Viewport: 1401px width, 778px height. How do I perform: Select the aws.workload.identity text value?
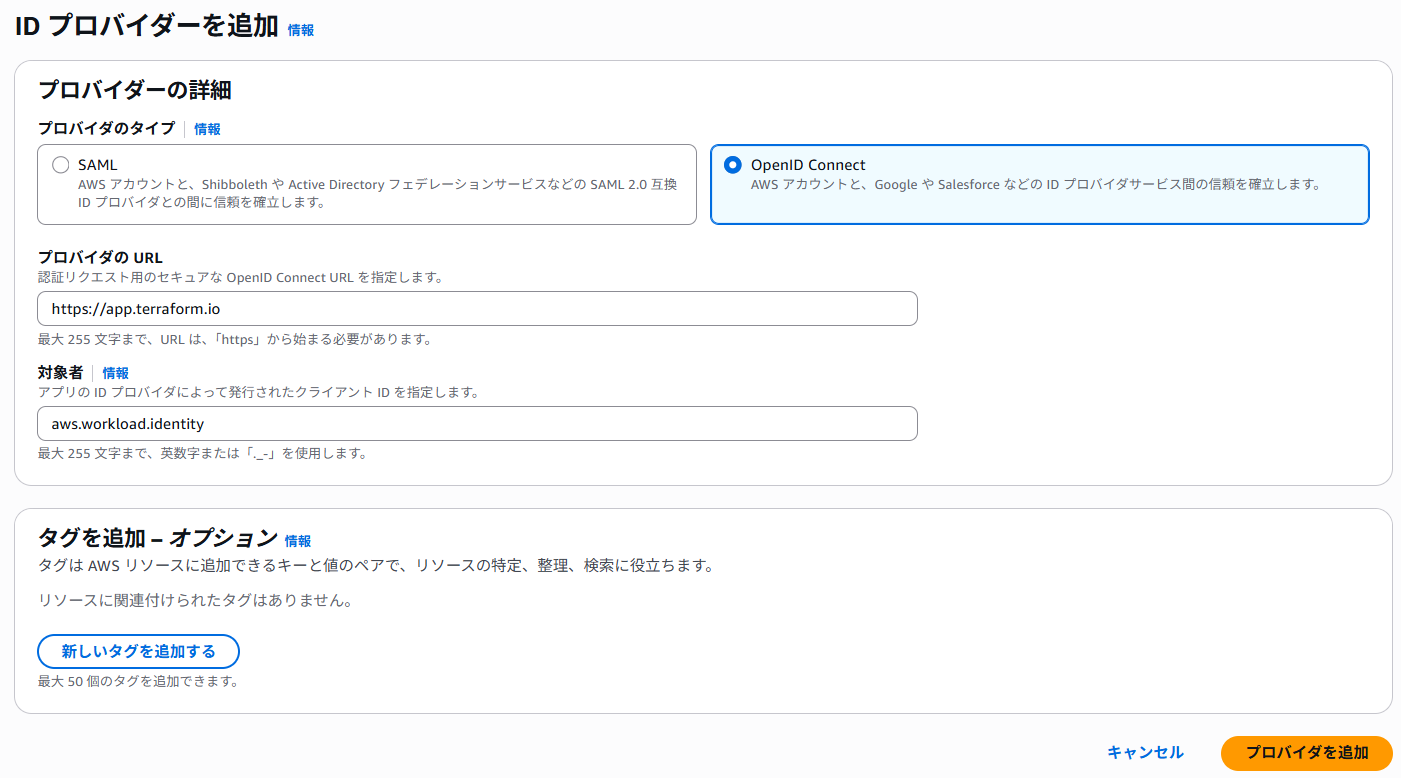(x=125, y=423)
